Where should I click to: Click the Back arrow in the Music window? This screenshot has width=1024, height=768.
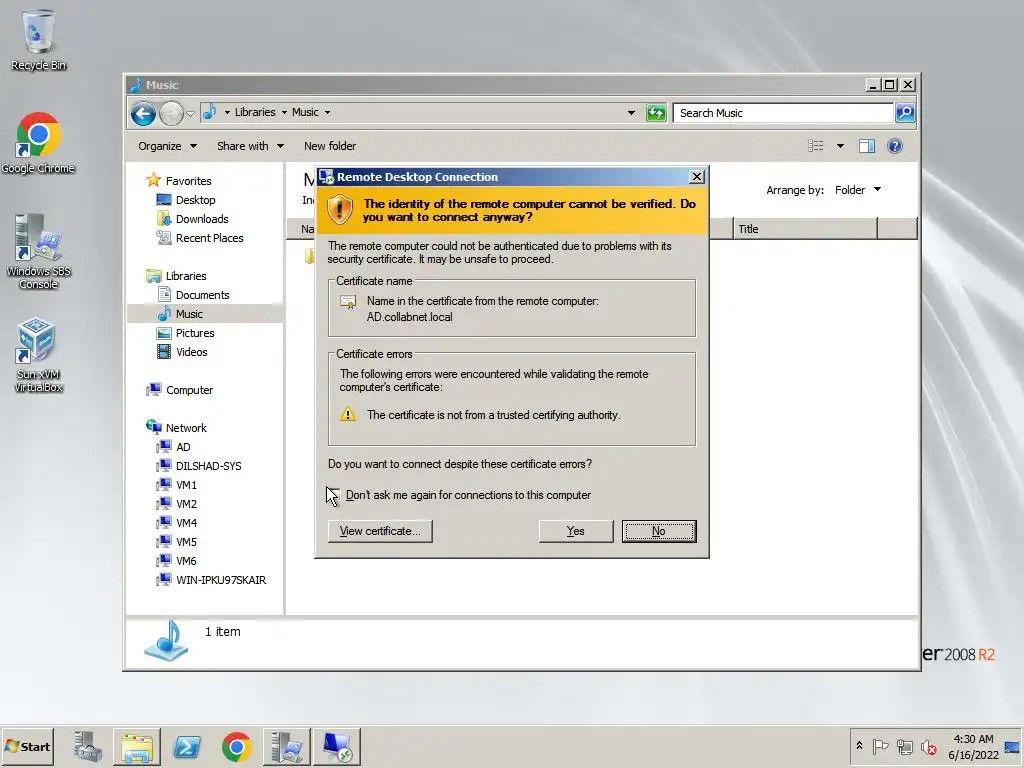(143, 114)
